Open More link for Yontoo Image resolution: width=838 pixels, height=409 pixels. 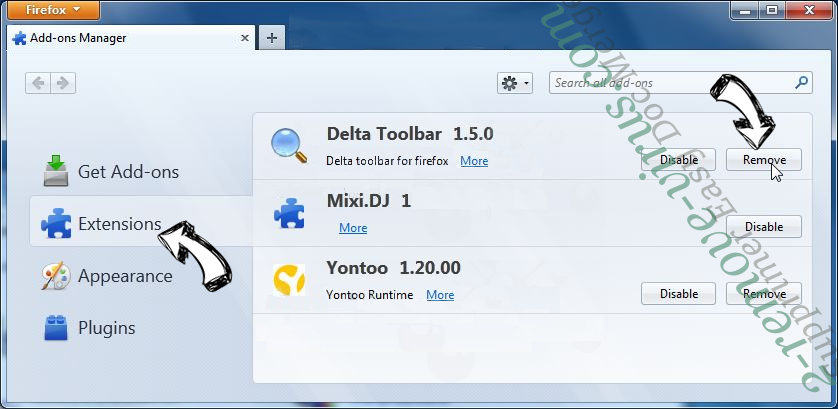click(440, 295)
